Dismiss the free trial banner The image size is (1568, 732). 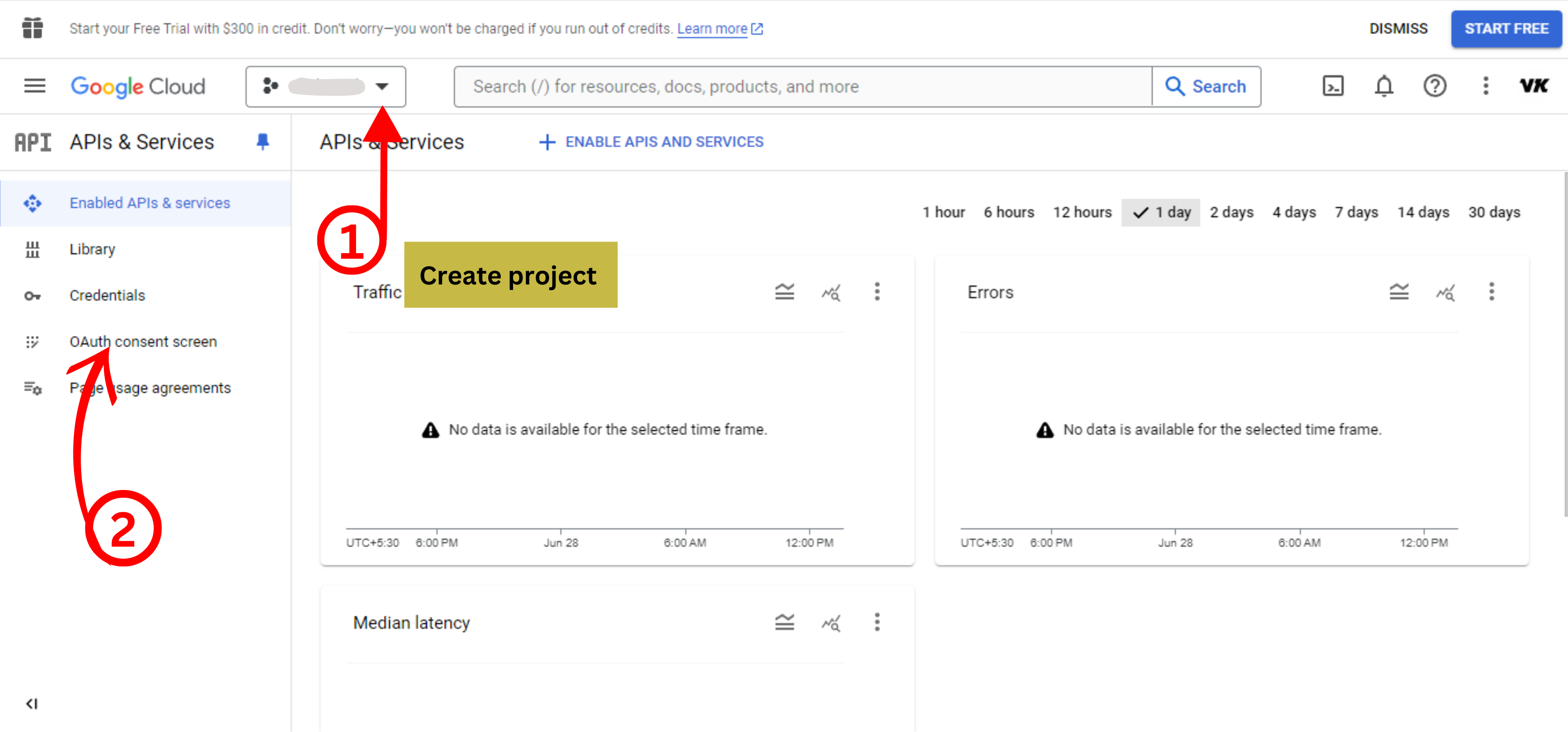1398,29
